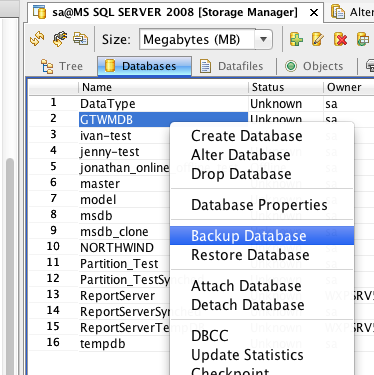Click the Objects tab green circle icon

tap(291, 66)
